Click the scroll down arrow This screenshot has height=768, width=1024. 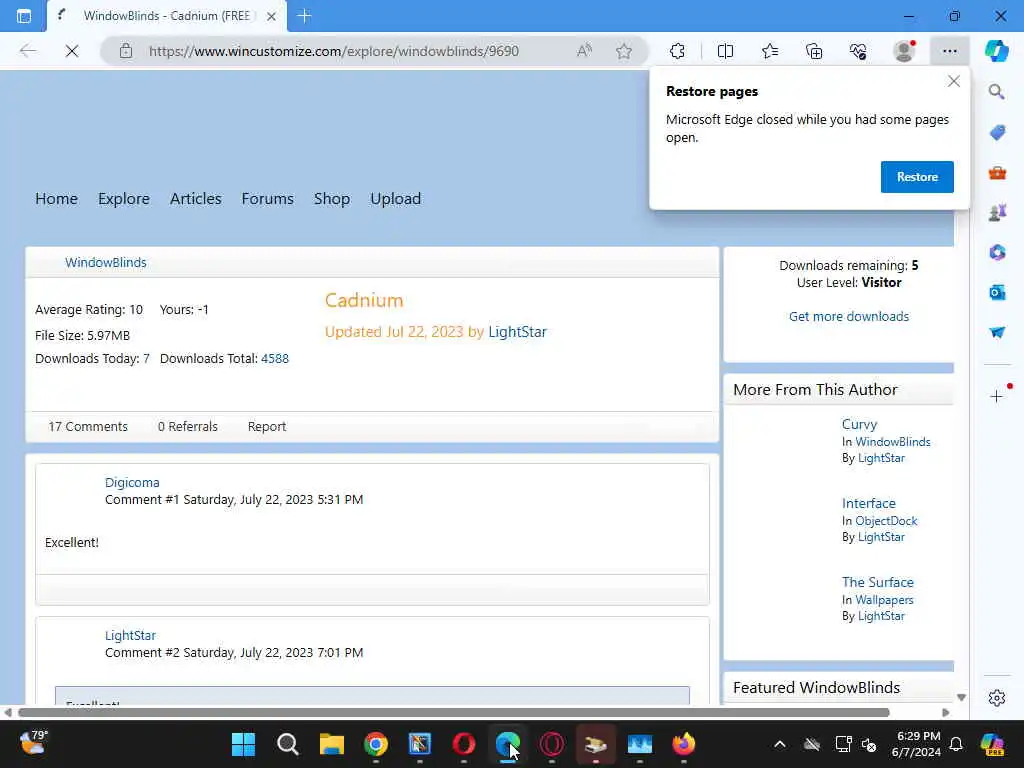point(961,697)
